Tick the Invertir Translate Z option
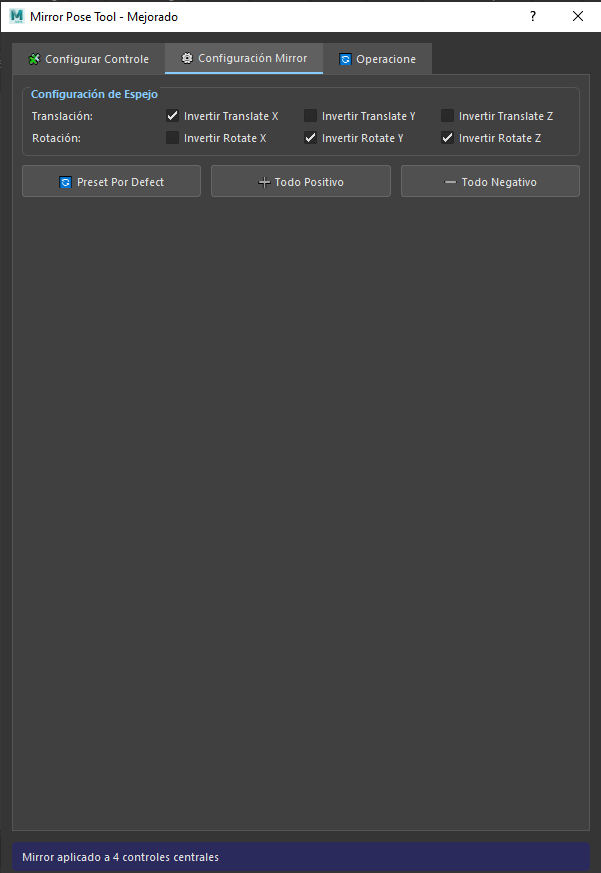Viewport: 601px width, 873px height. (448, 116)
